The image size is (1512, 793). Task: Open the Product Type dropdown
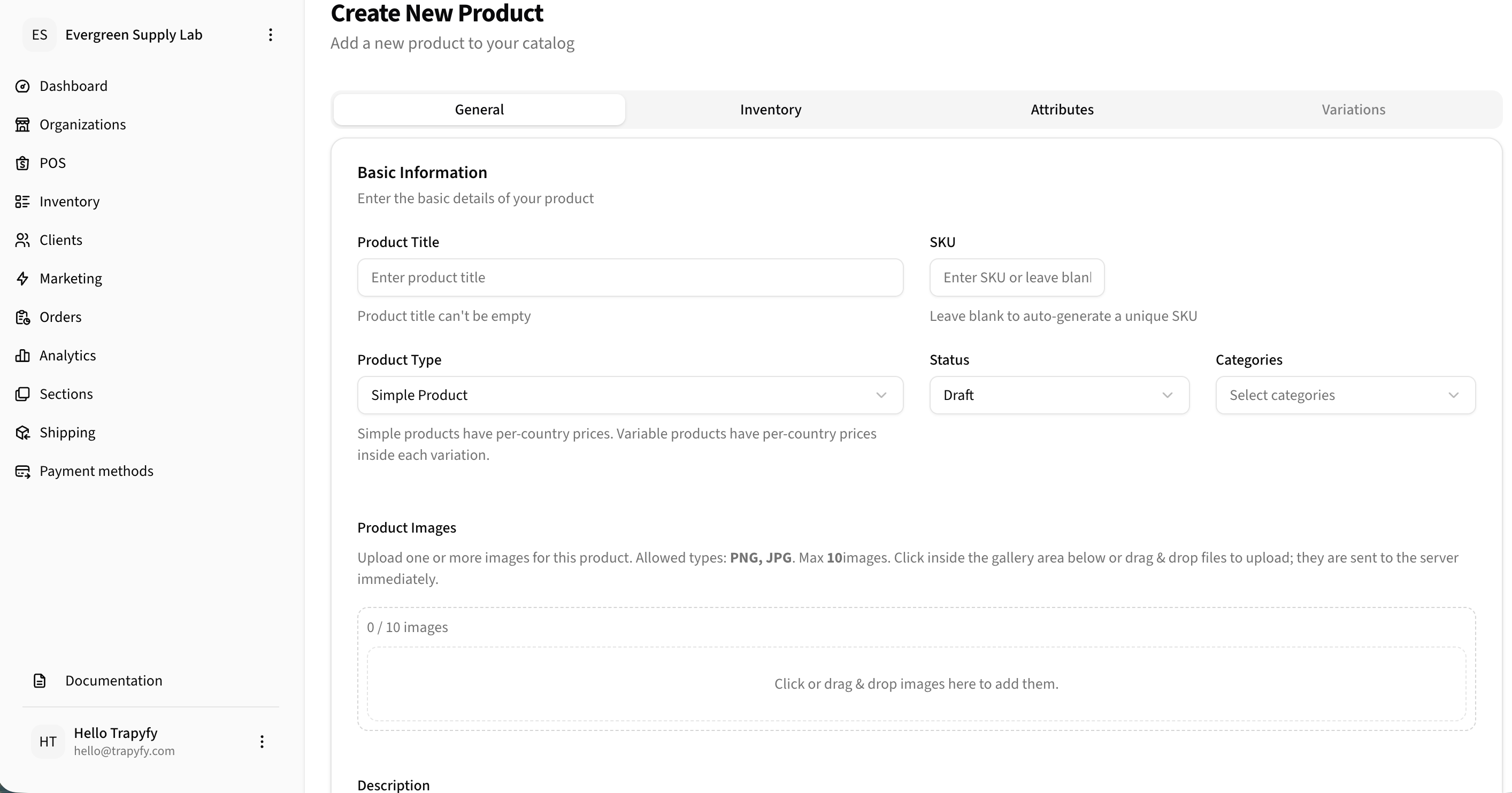(x=630, y=395)
